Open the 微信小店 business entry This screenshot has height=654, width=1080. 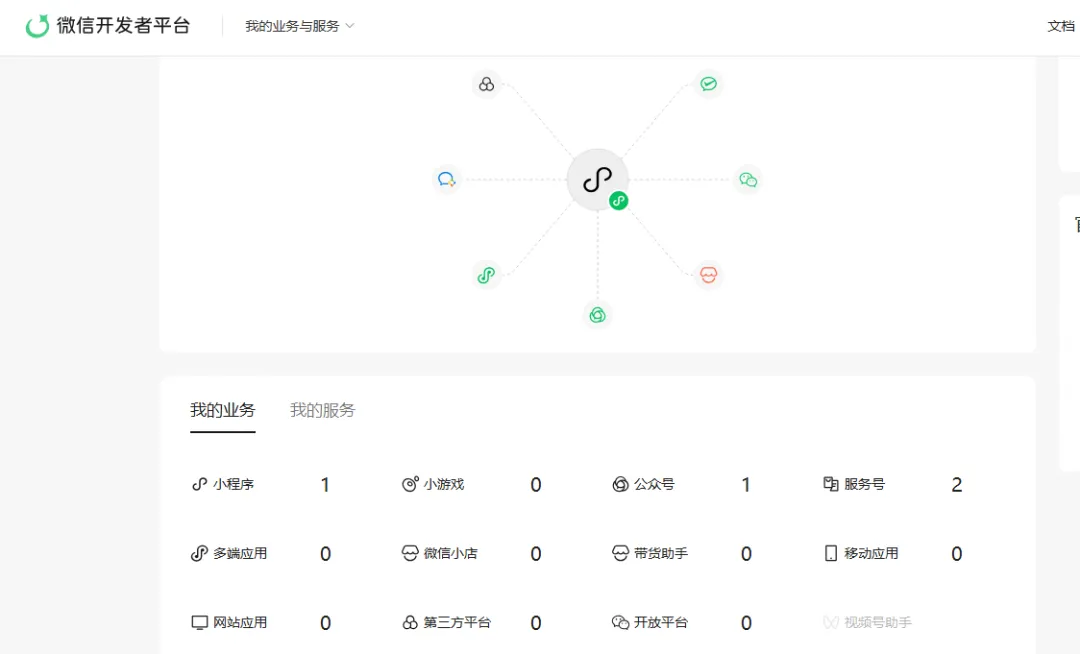[x=450, y=553]
